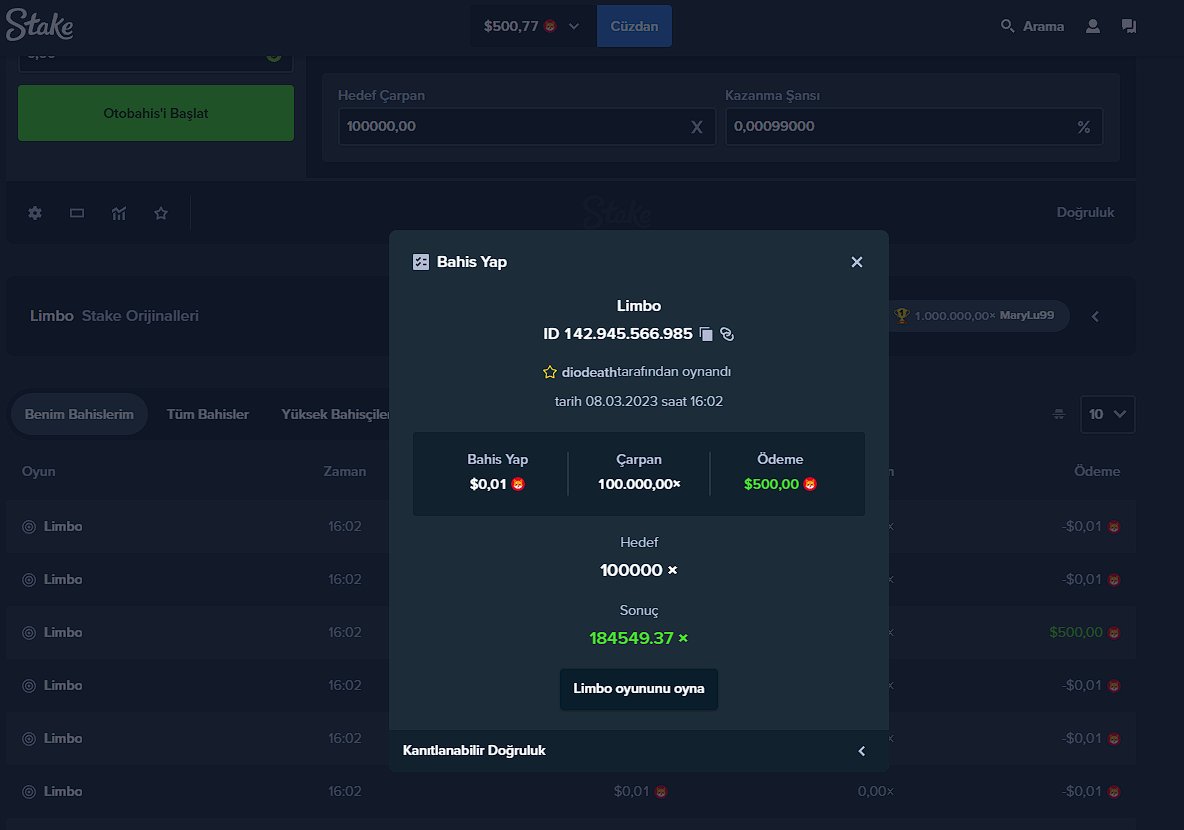Click the MaryLu99 big win badge

(x=979, y=316)
